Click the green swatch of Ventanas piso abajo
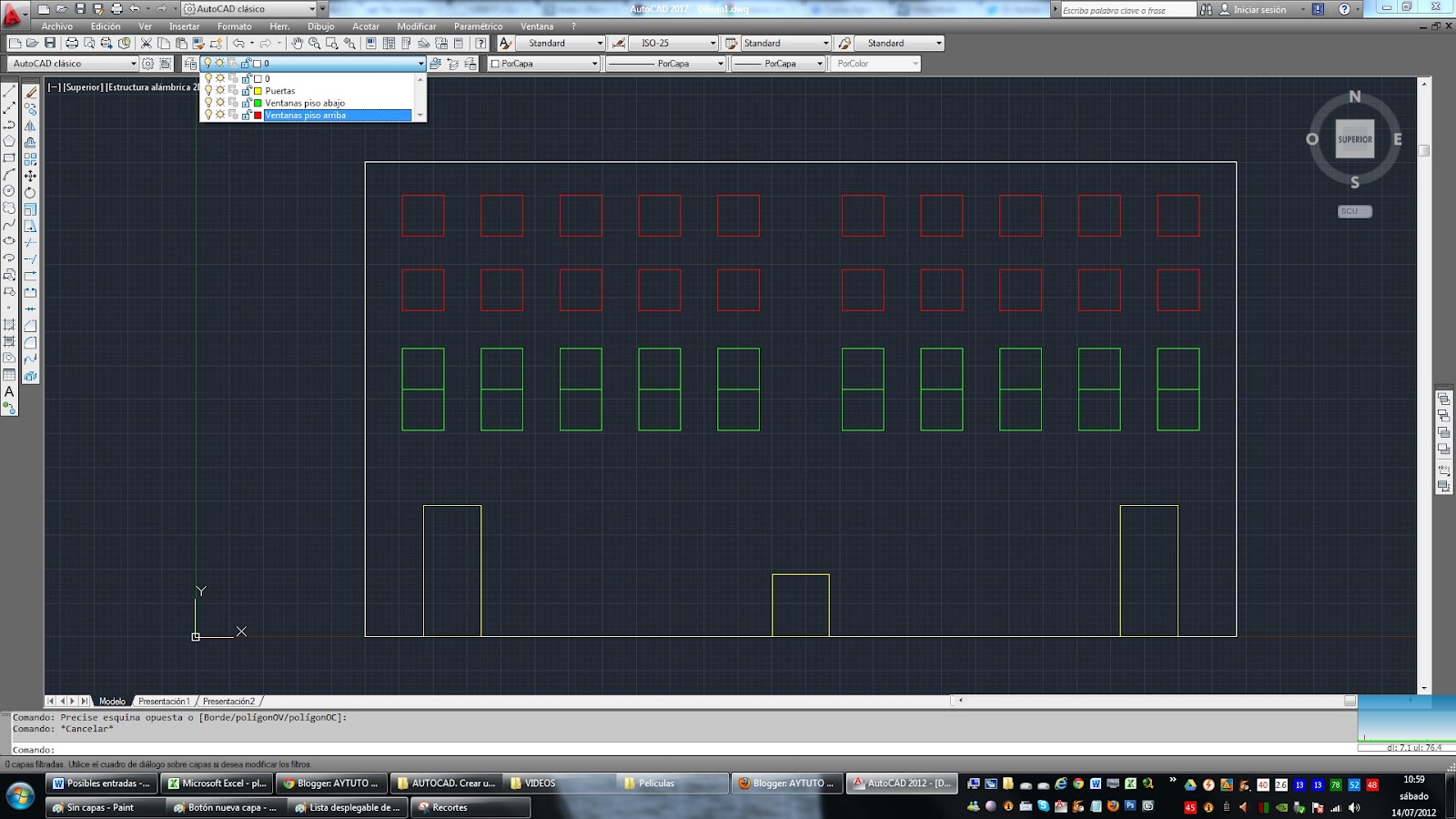Image resolution: width=1456 pixels, height=819 pixels. [x=258, y=103]
